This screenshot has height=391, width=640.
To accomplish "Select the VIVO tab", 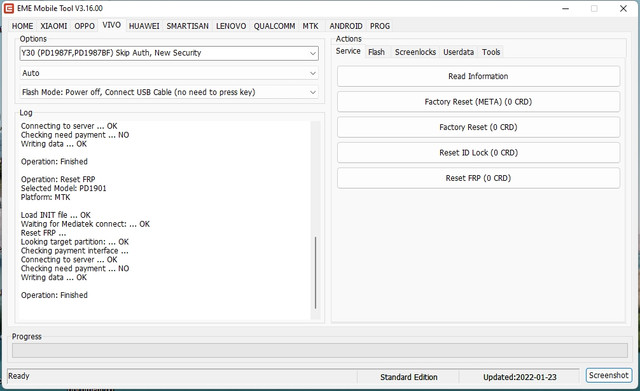I will (111, 25).
